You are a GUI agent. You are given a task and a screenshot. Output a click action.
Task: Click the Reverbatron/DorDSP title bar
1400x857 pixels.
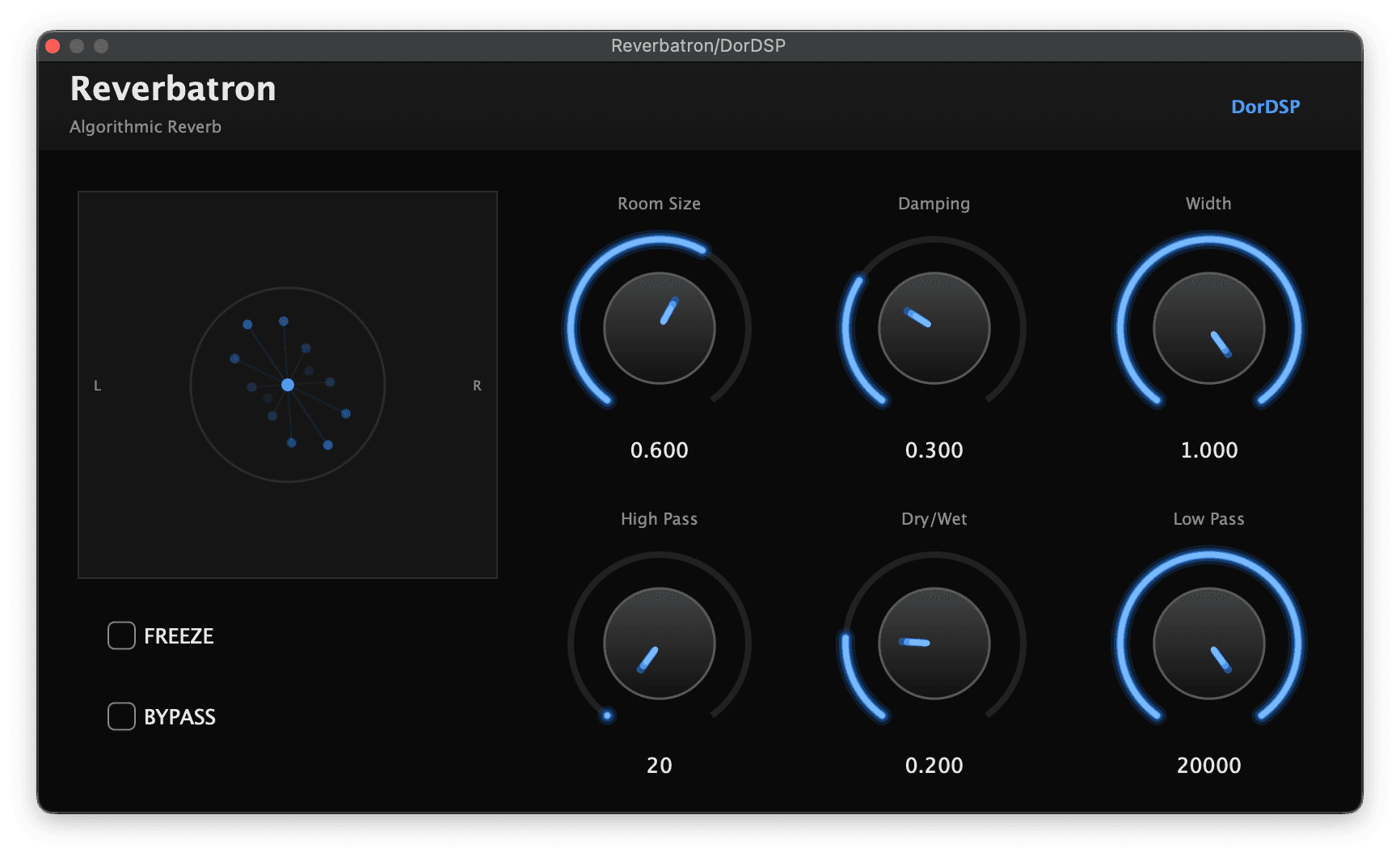point(698,46)
